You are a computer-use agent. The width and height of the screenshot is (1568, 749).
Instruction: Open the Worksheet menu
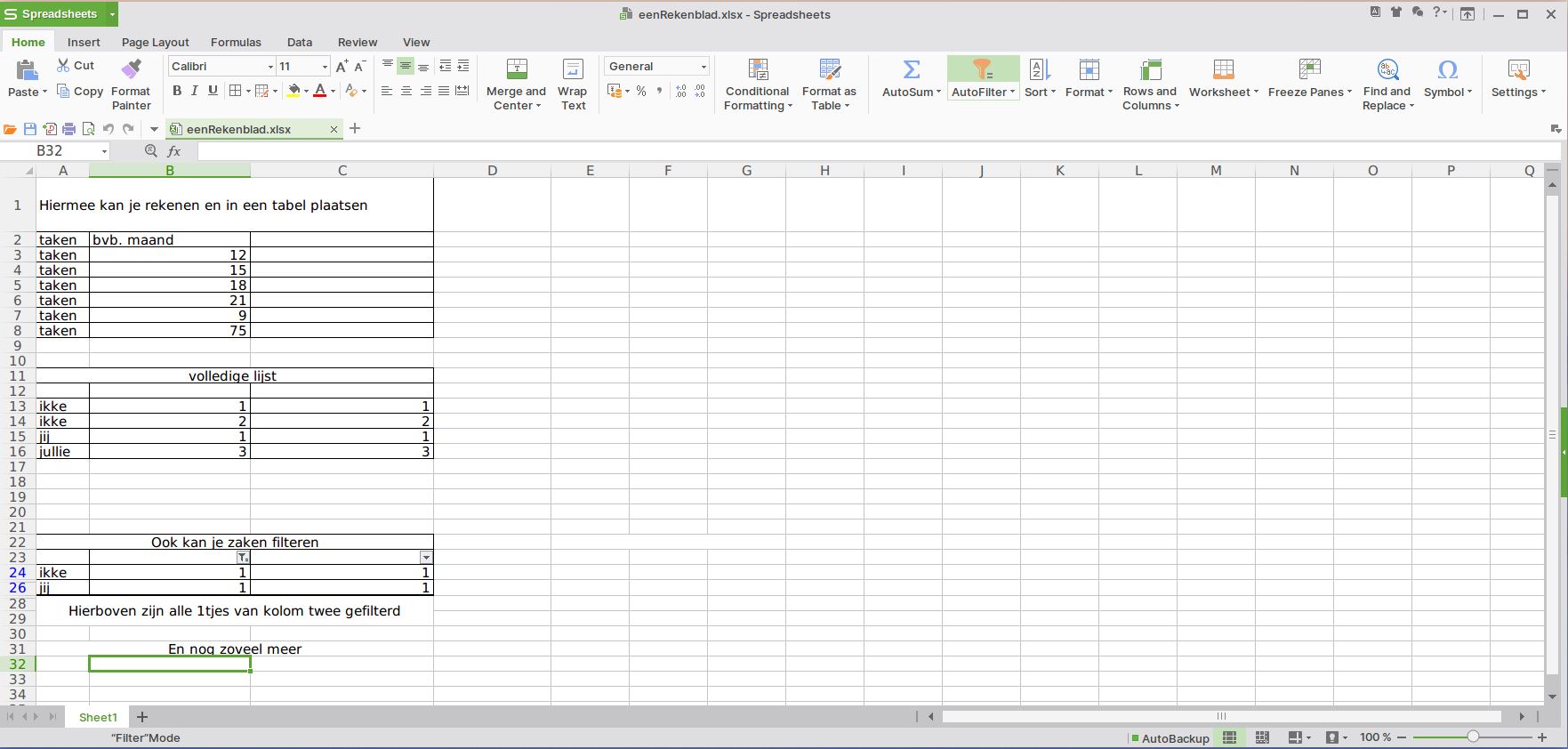(1224, 78)
